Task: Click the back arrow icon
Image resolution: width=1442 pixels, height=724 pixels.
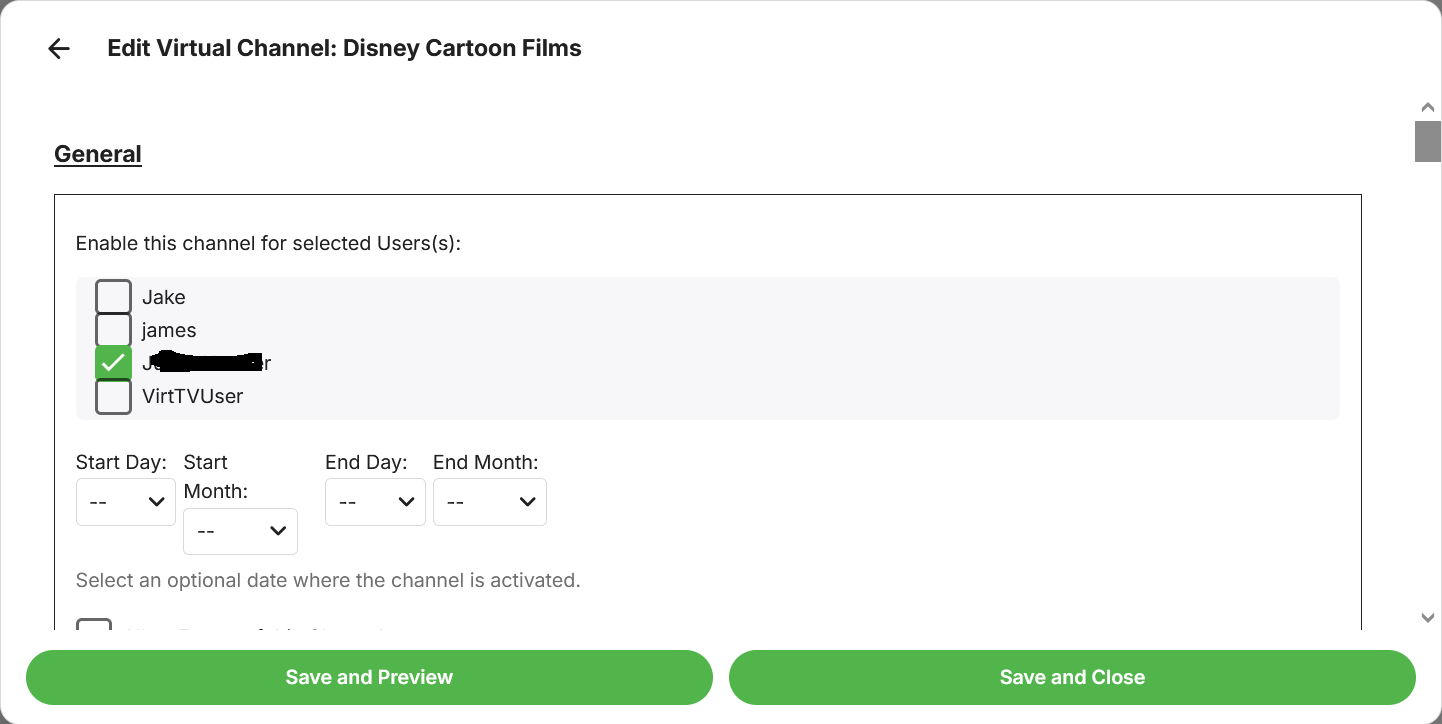Action: click(x=59, y=49)
